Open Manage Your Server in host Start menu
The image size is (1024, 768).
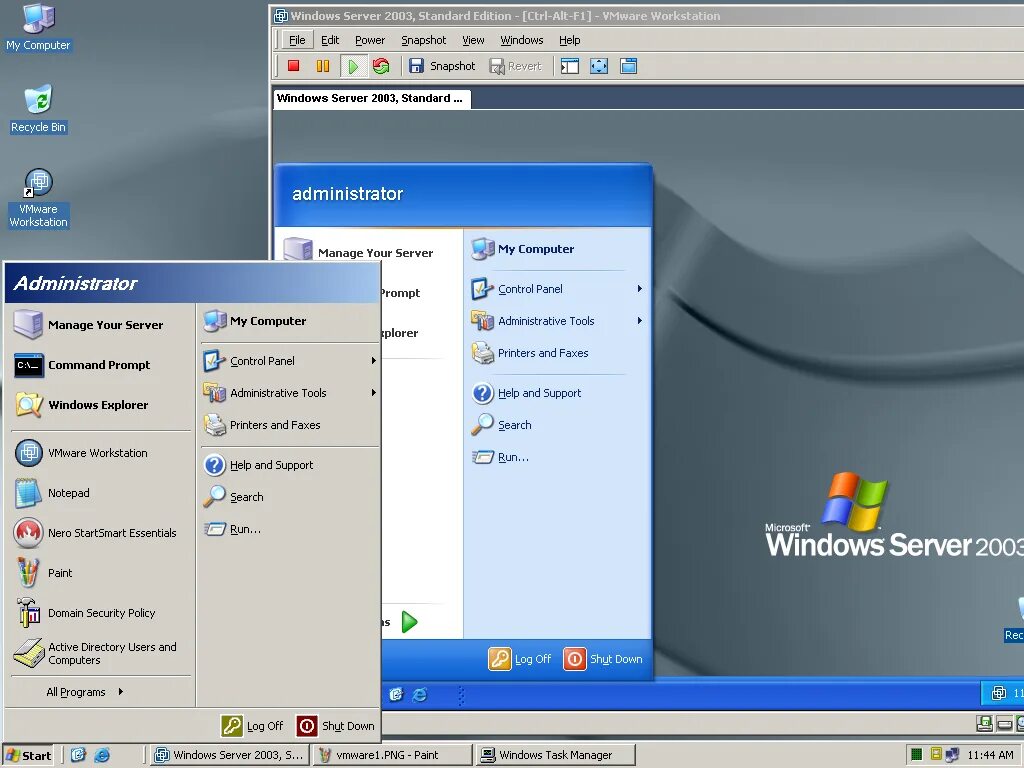(x=101, y=325)
